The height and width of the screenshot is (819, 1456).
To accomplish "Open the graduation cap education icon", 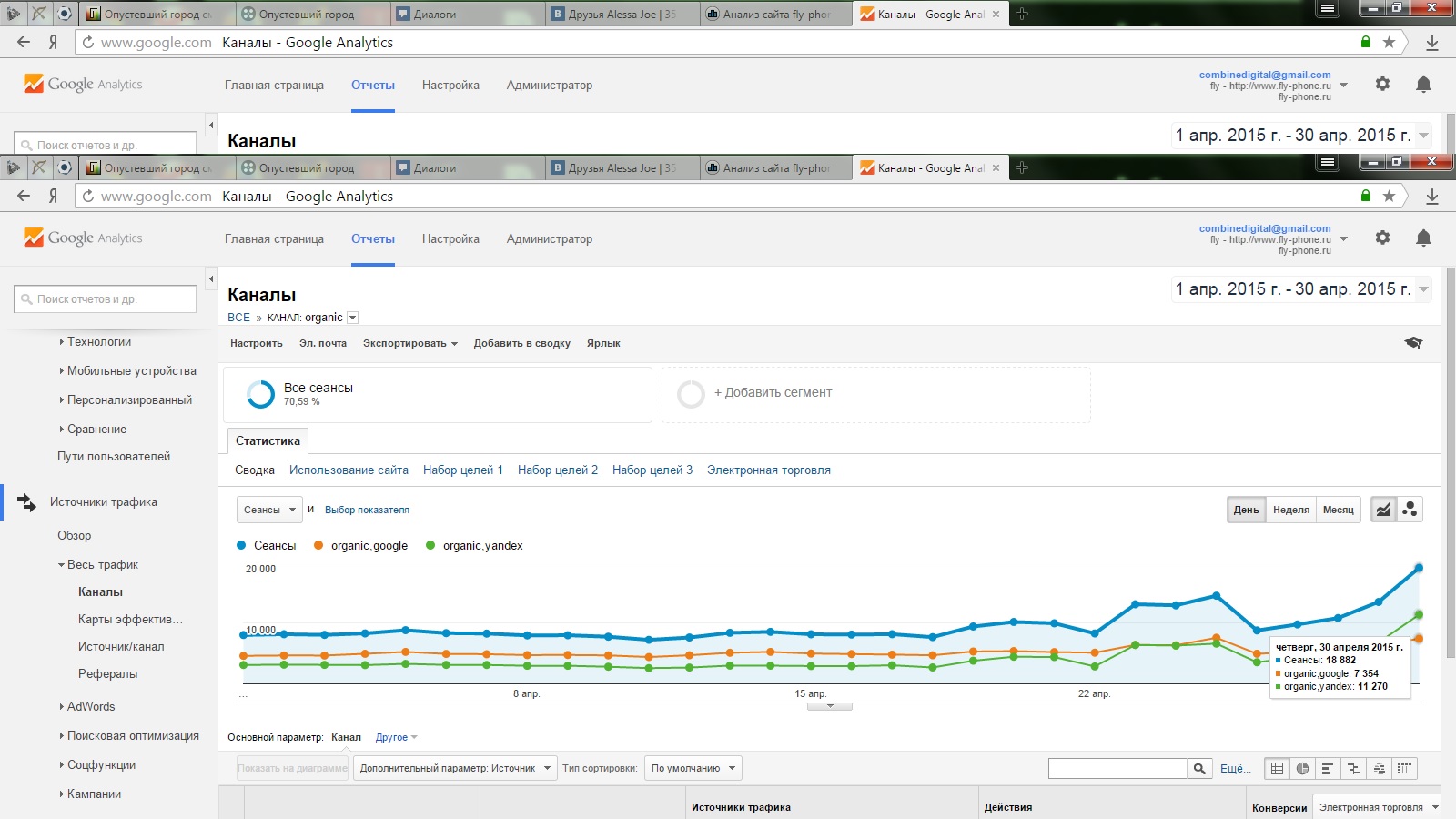I will (x=1413, y=342).
